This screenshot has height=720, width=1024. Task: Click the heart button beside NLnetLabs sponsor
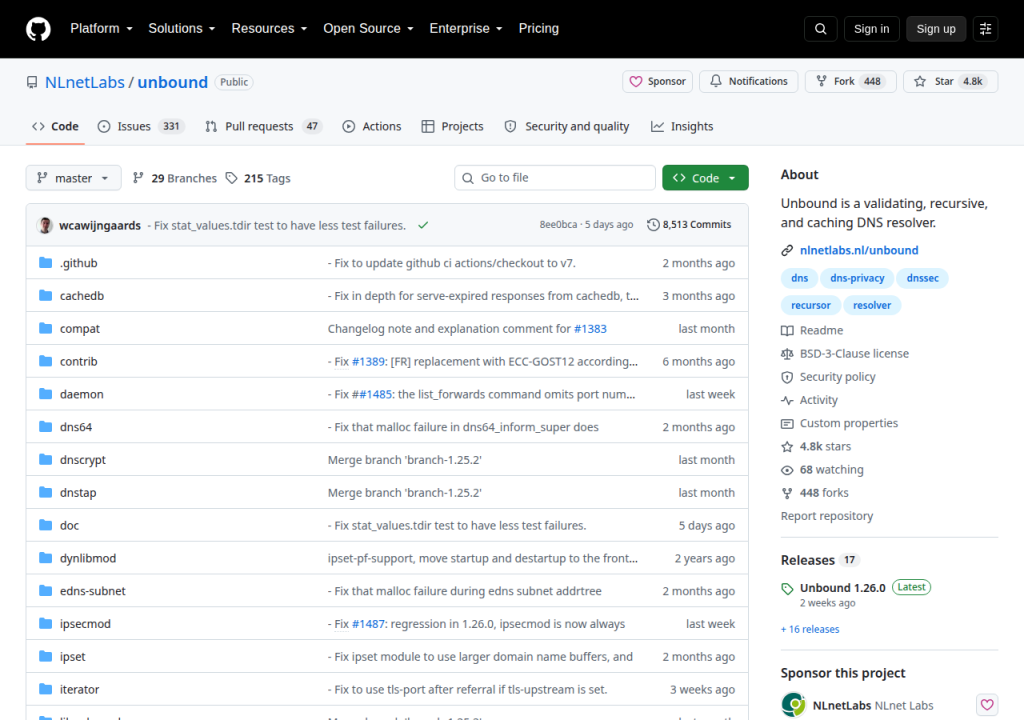coord(987,705)
